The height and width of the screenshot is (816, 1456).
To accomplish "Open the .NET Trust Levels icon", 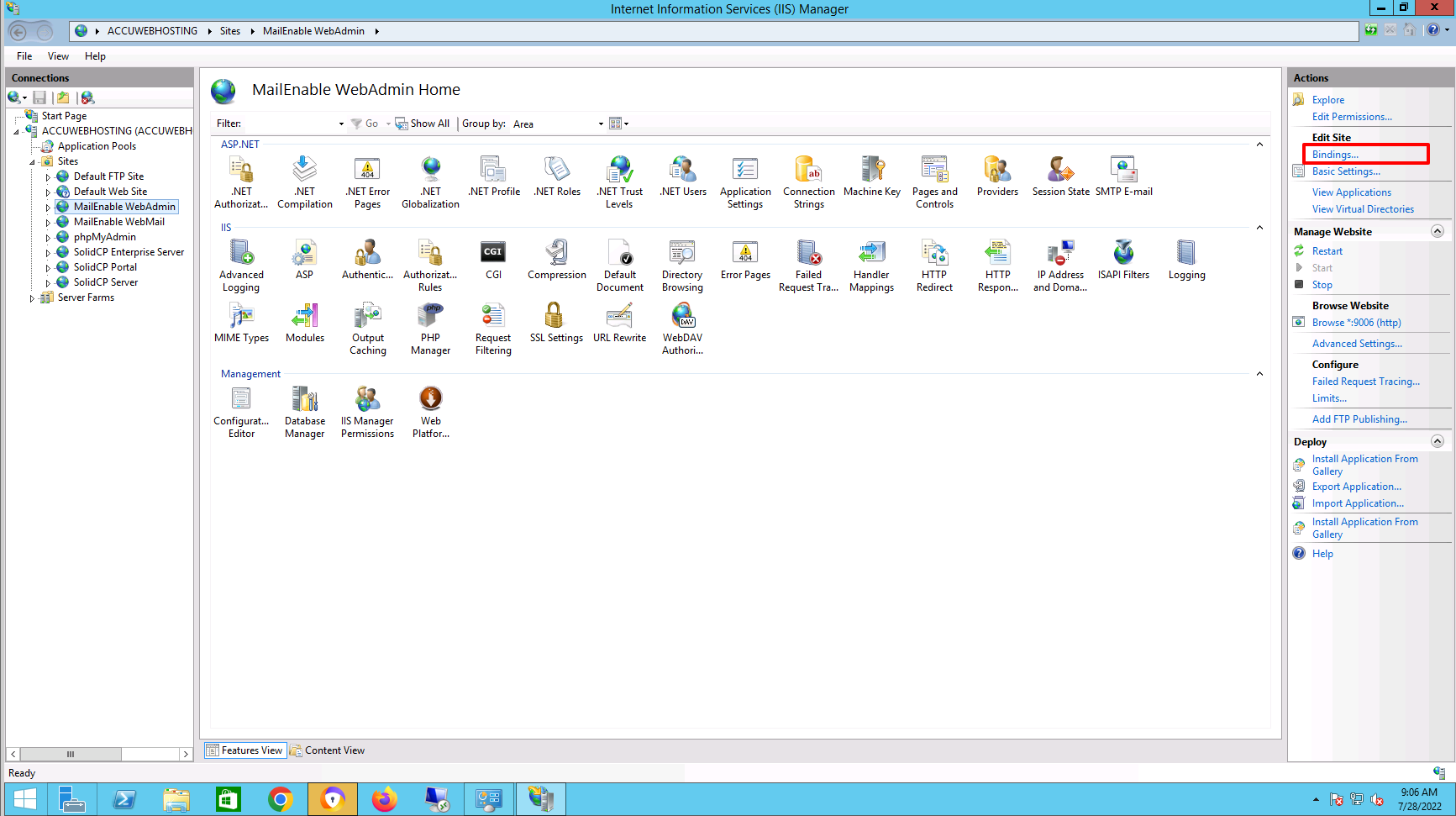I will [620, 182].
